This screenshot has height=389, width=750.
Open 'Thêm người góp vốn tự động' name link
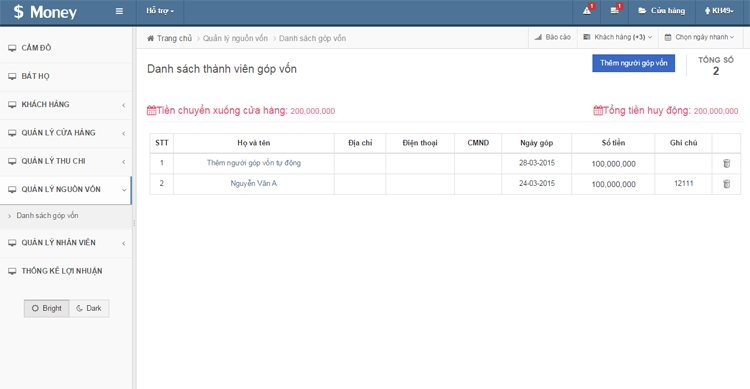point(254,163)
